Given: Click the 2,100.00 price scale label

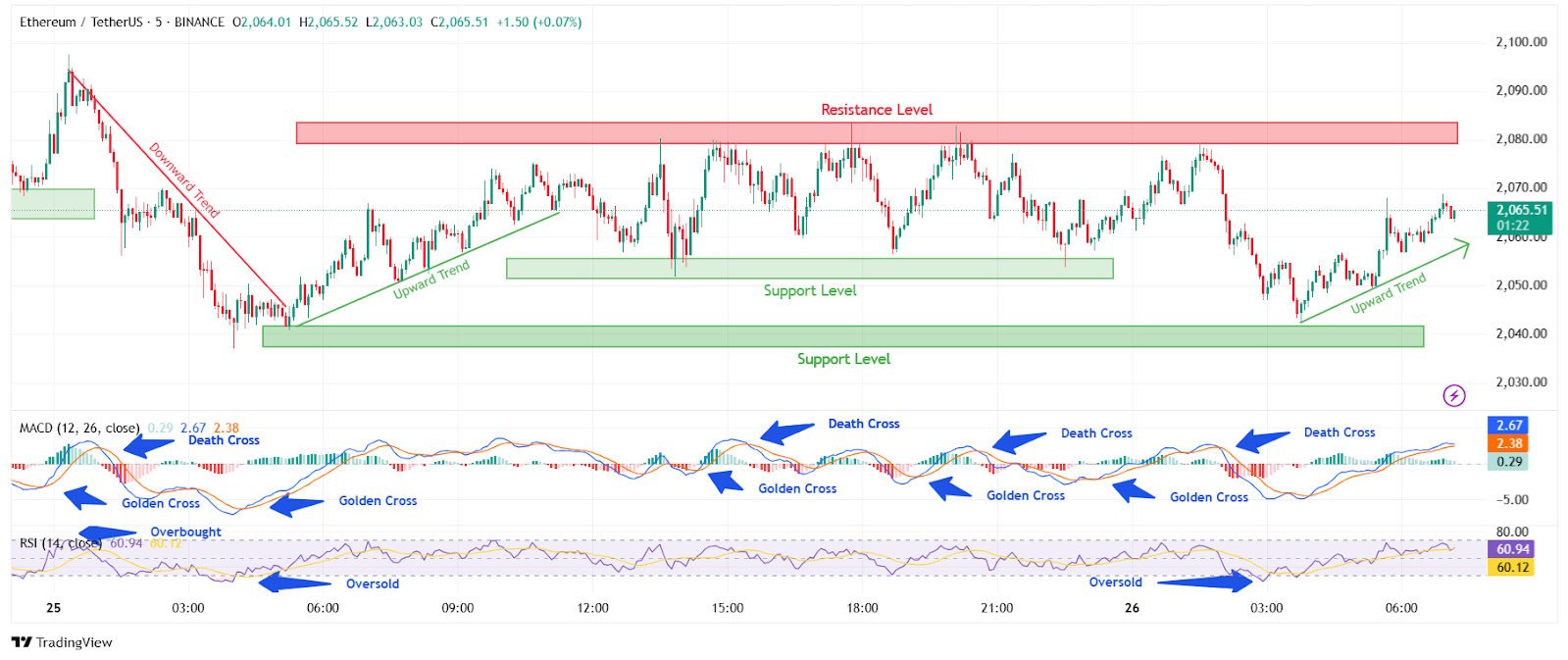Looking at the screenshot, I should pos(1521,42).
